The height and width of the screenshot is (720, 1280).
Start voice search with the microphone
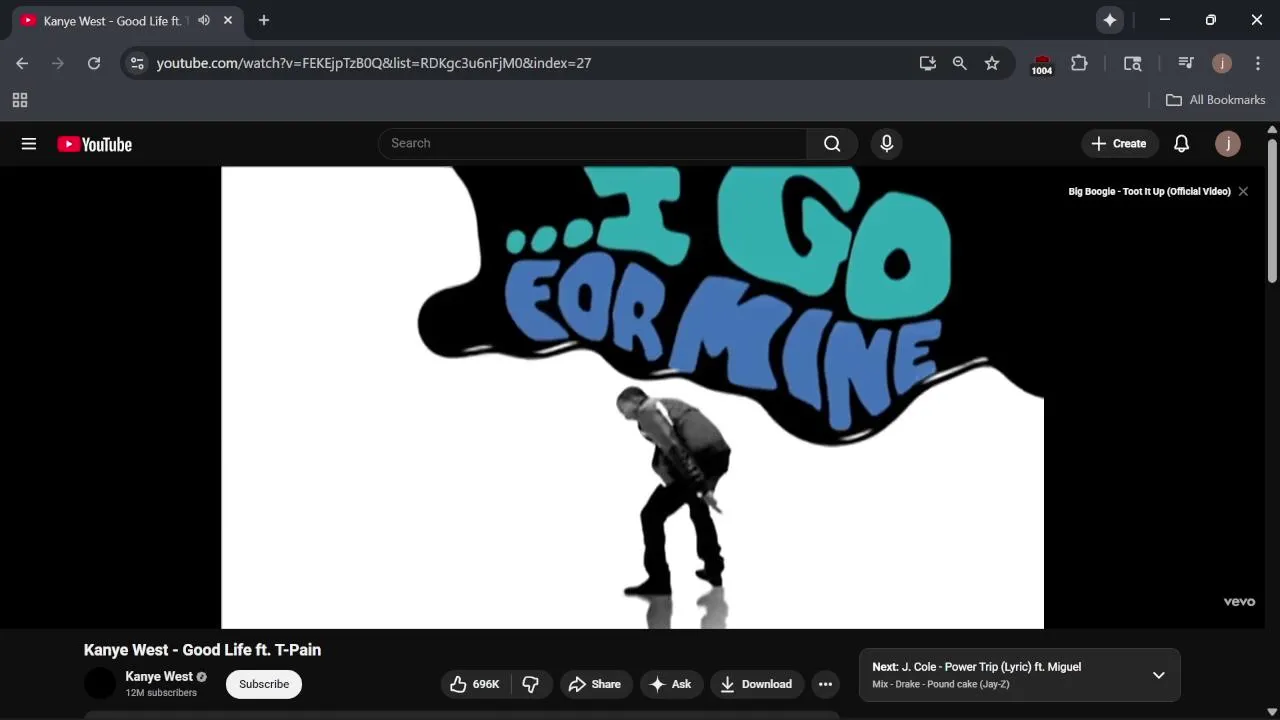point(886,144)
